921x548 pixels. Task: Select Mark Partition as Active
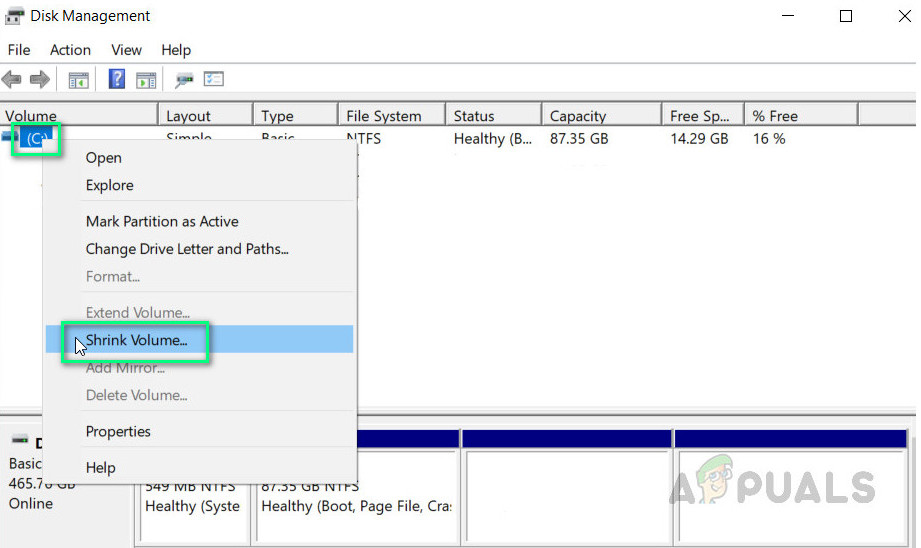coord(200,221)
